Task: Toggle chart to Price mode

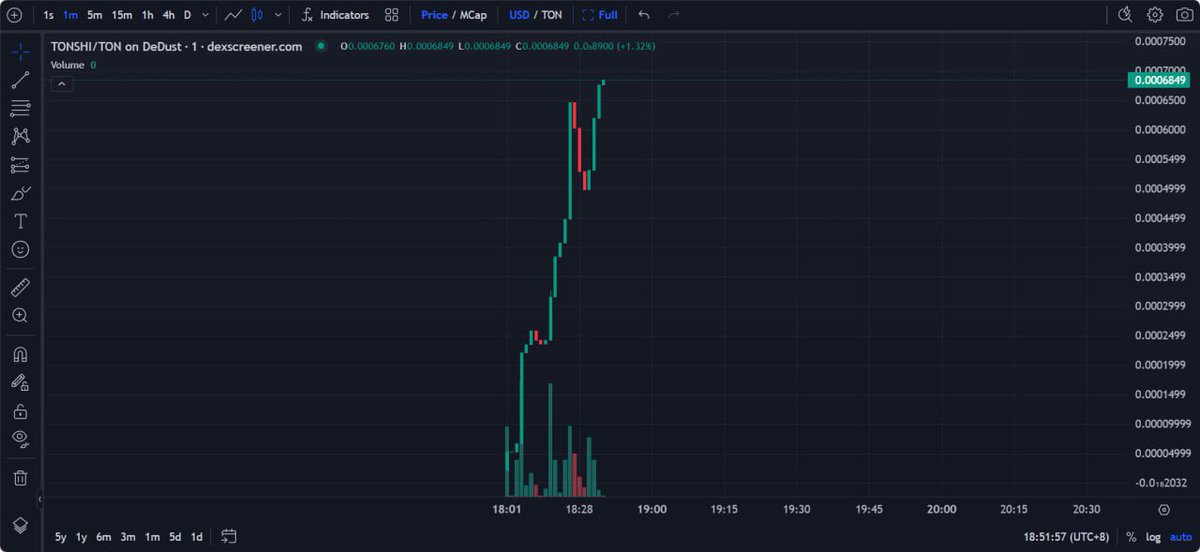Action: point(434,15)
